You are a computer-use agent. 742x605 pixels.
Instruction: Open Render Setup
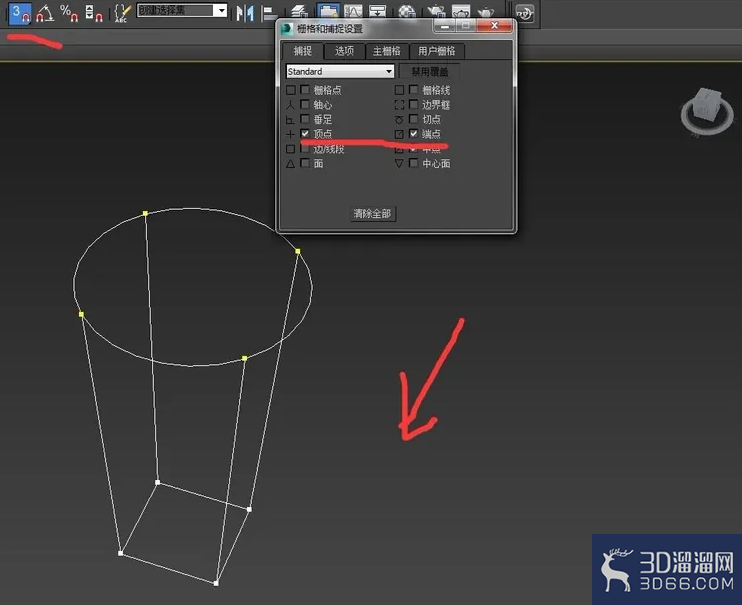[x=436, y=10]
